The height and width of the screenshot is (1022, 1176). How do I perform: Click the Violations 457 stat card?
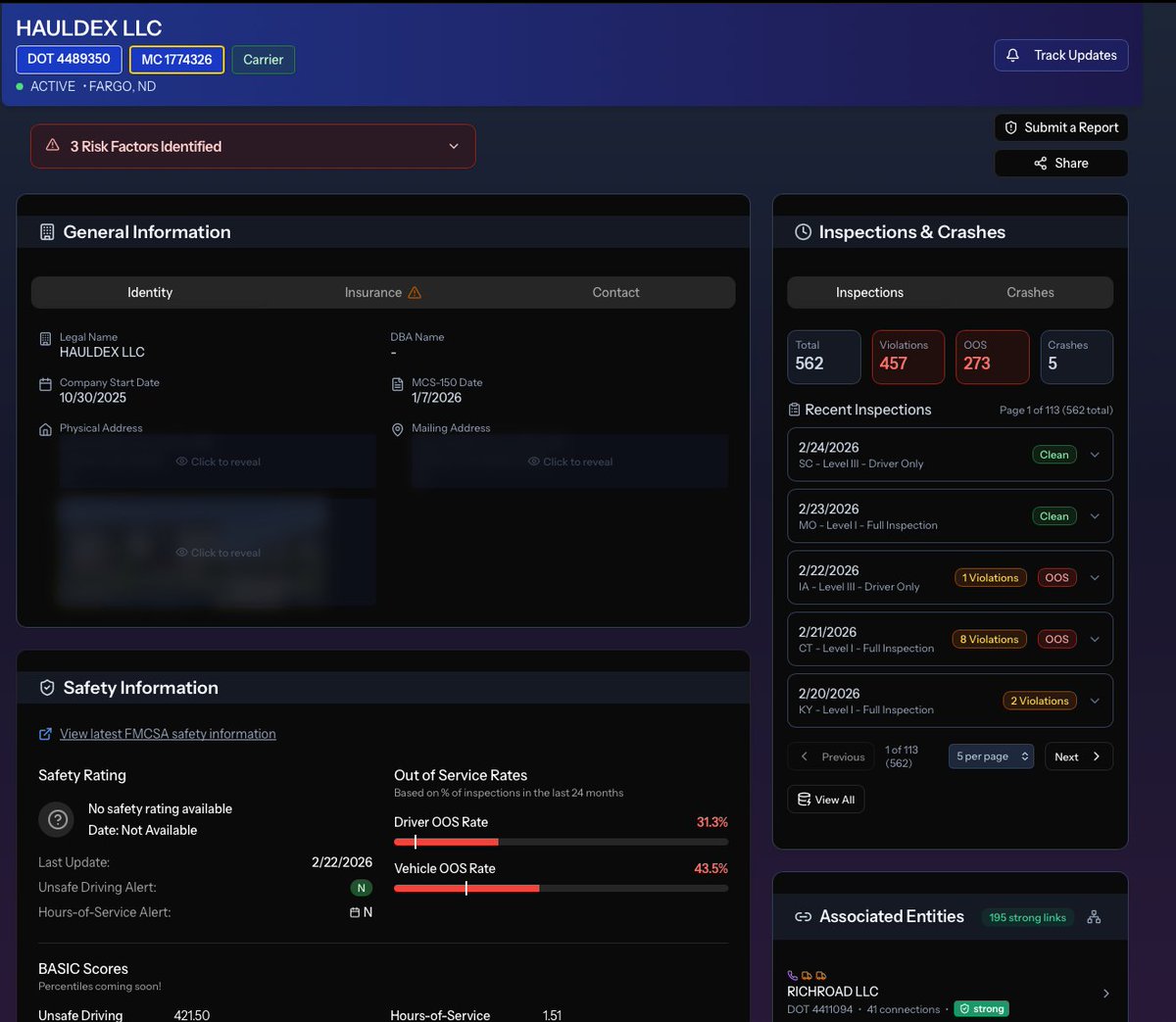tap(908, 357)
